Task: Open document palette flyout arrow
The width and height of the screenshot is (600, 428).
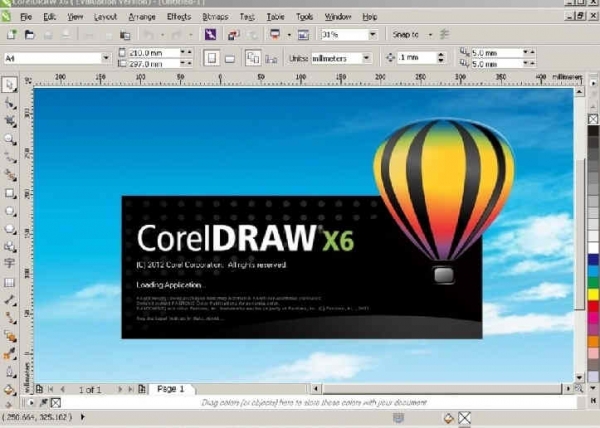Action: click(31, 403)
